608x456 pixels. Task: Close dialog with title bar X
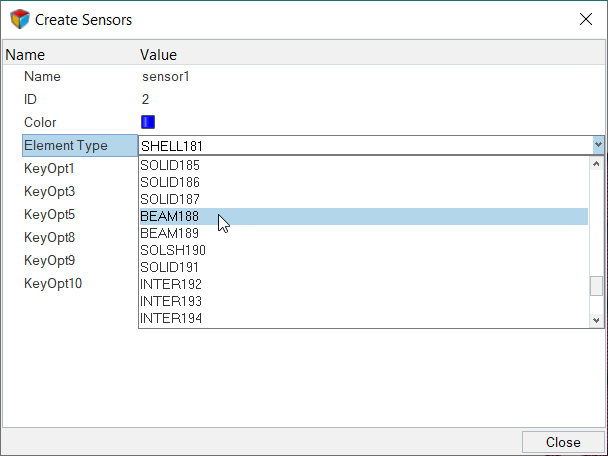[585, 19]
